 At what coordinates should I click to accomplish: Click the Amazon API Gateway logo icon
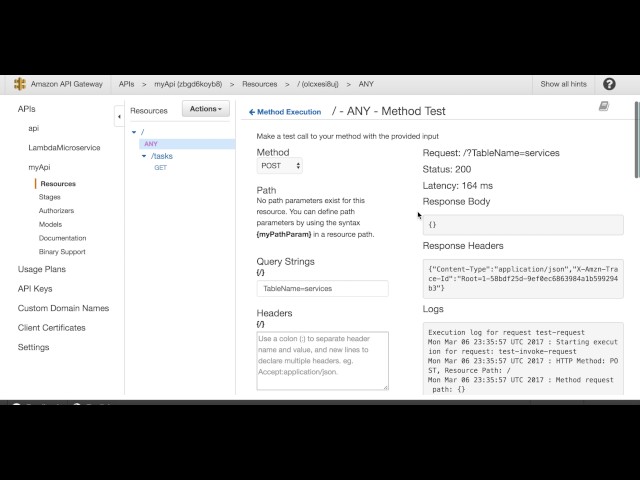(20, 84)
